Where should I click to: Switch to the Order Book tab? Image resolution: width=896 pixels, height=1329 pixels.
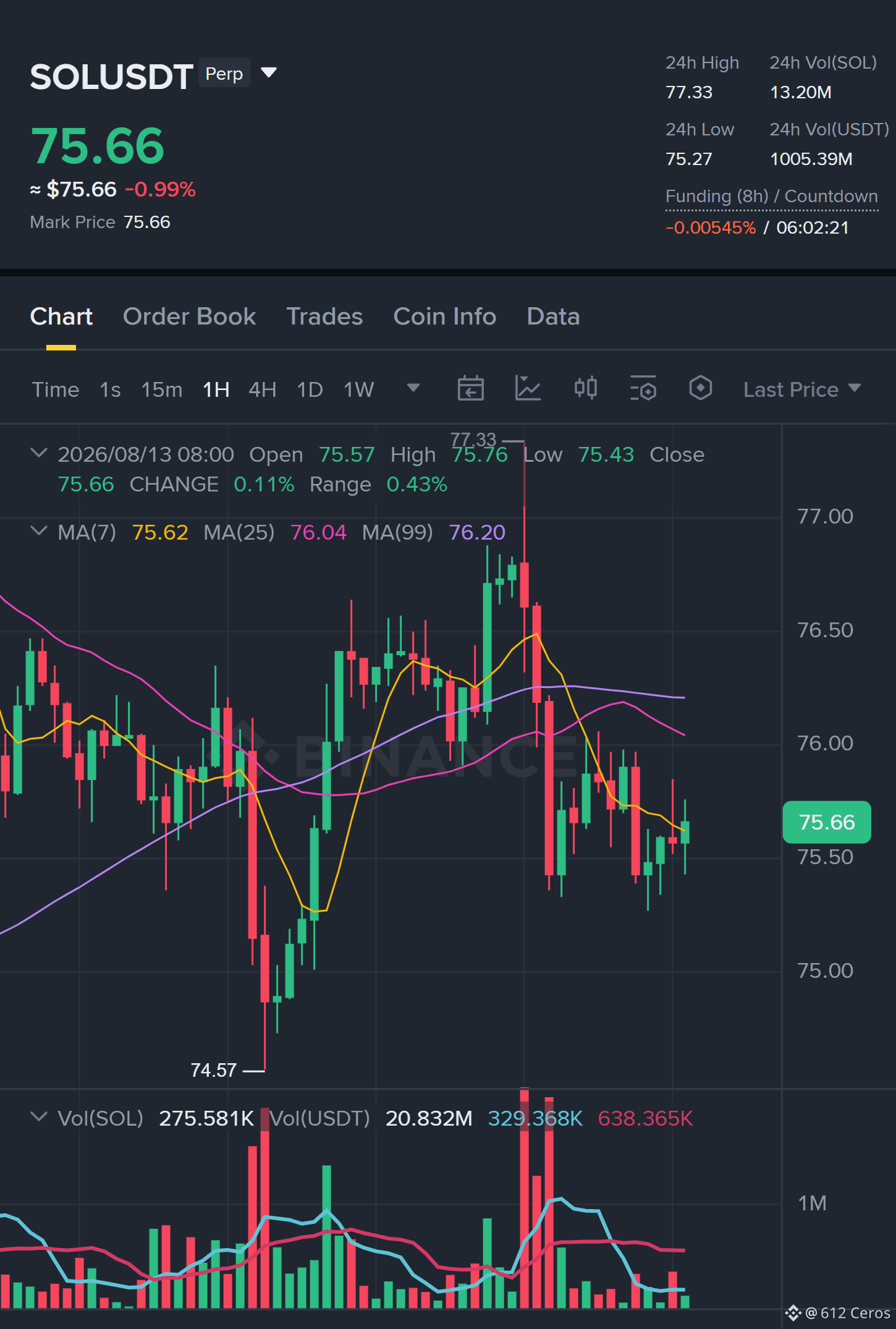tap(189, 316)
